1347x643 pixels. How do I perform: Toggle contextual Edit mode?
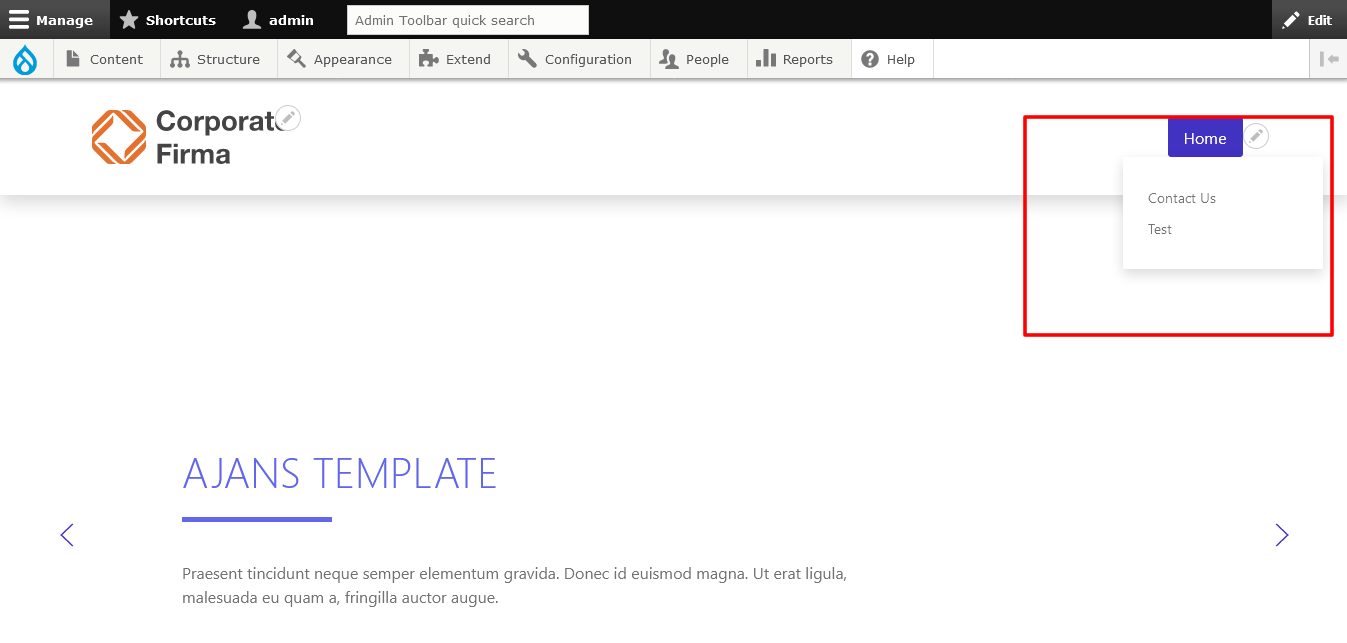pos(1308,19)
